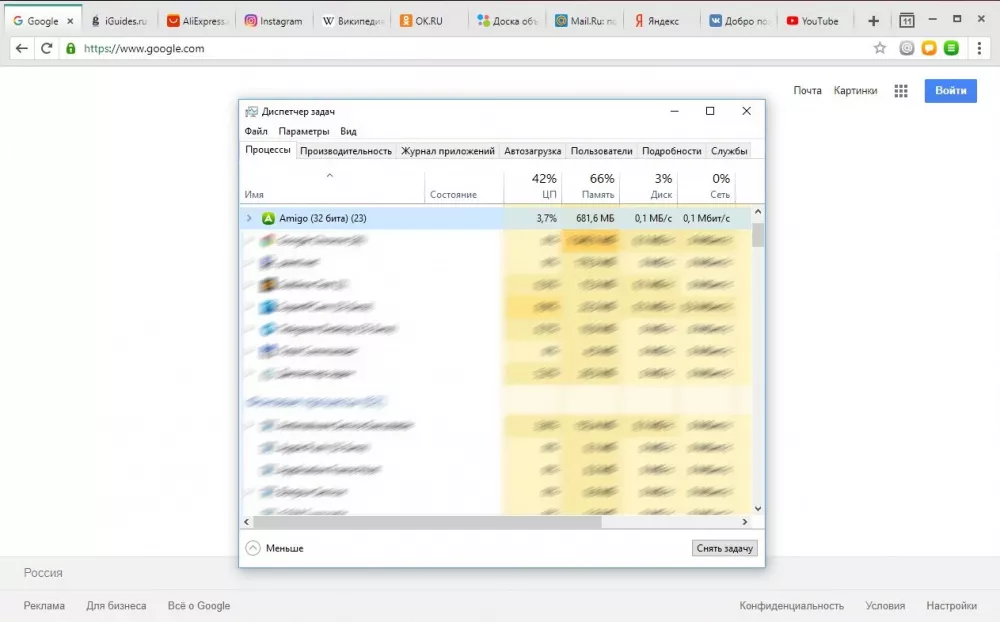The width and height of the screenshot is (1000, 622).
Task: Open the Параметры menu in Task Manager
Action: click(x=303, y=131)
